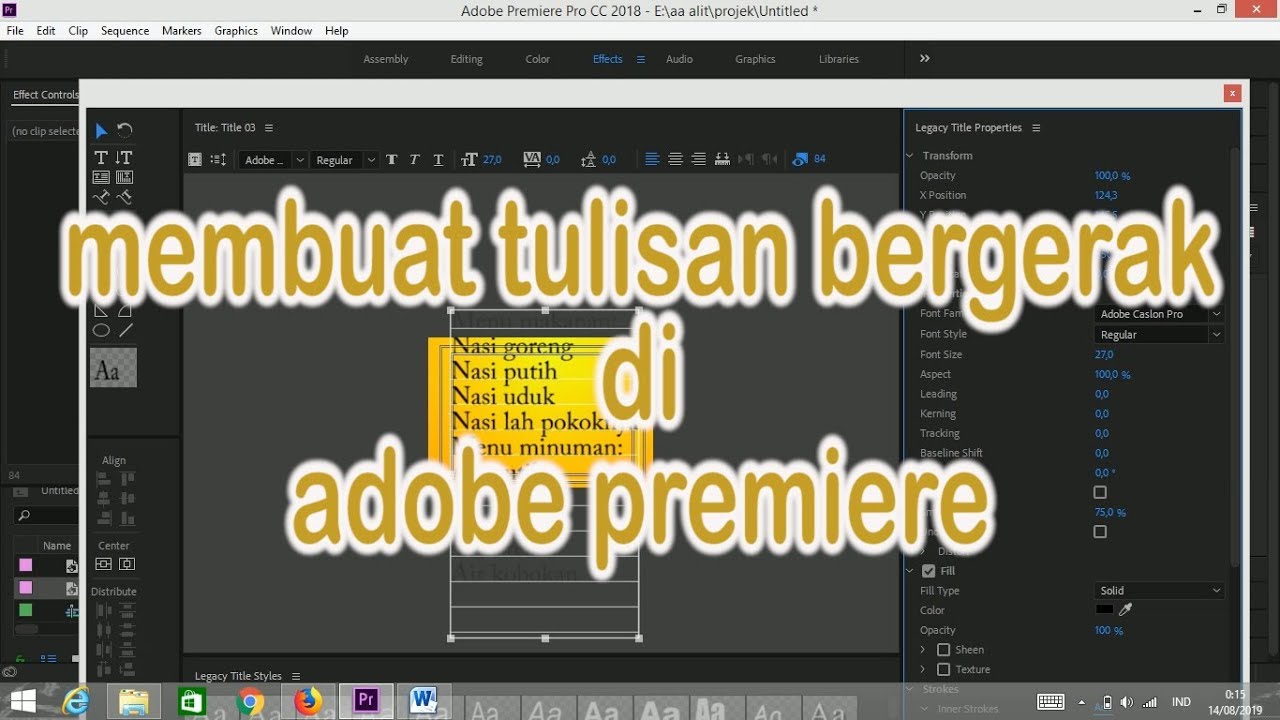Image resolution: width=1280 pixels, height=720 pixels.
Task: Click the Leading icon
Action: click(589, 159)
